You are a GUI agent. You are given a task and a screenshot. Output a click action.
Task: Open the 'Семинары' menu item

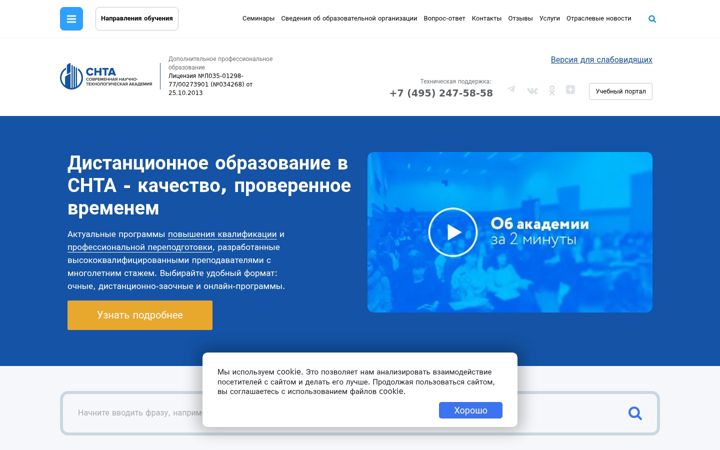pyautogui.click(x=258, y=19)
